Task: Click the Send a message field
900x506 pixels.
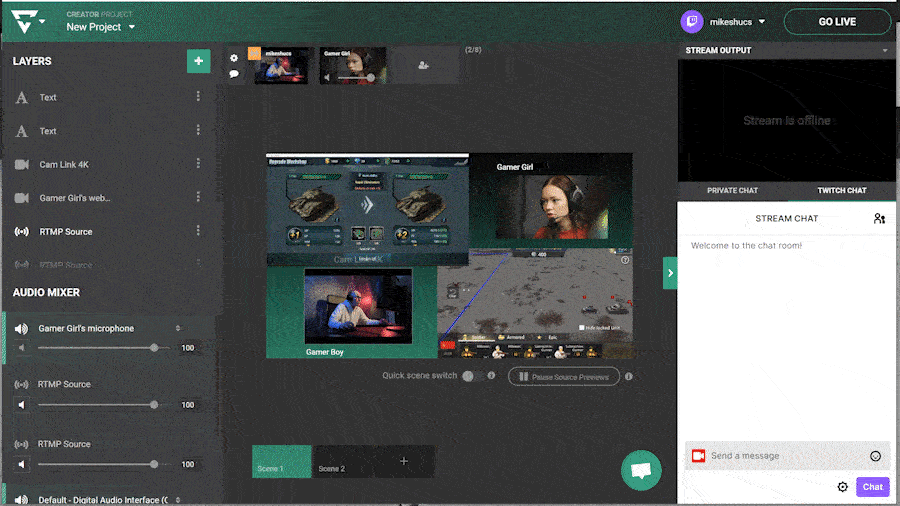Action: pyautogui.click(x=786, y=456)
